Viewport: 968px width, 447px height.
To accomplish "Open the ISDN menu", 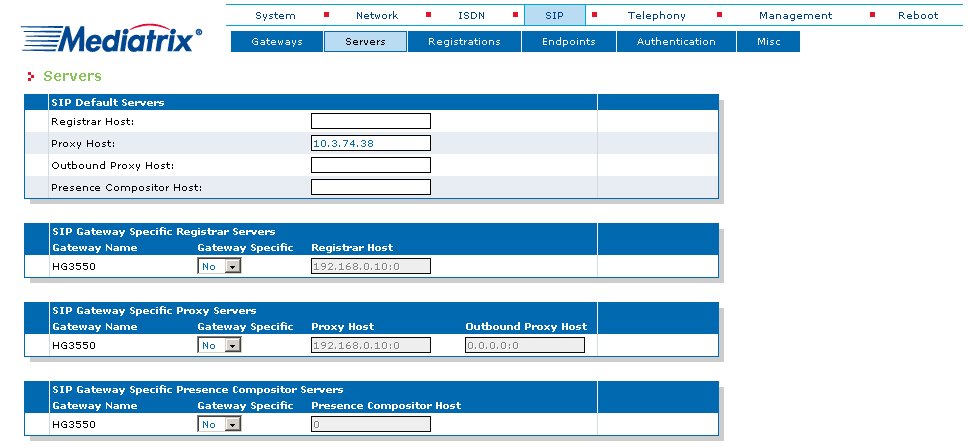I will coord(471,15).
